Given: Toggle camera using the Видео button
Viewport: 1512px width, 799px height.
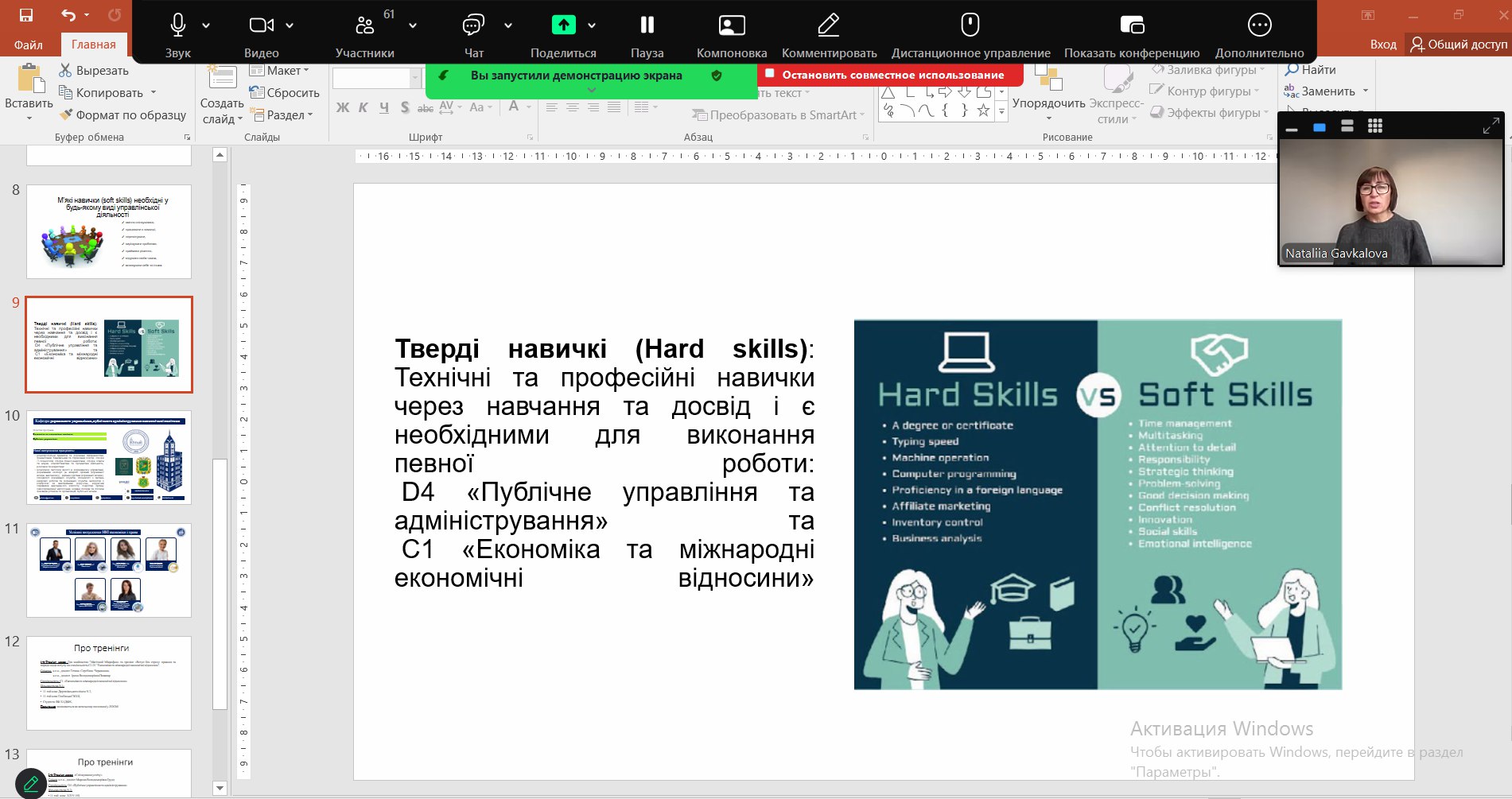Looking at the screenshot, I should tap(261, 25).
